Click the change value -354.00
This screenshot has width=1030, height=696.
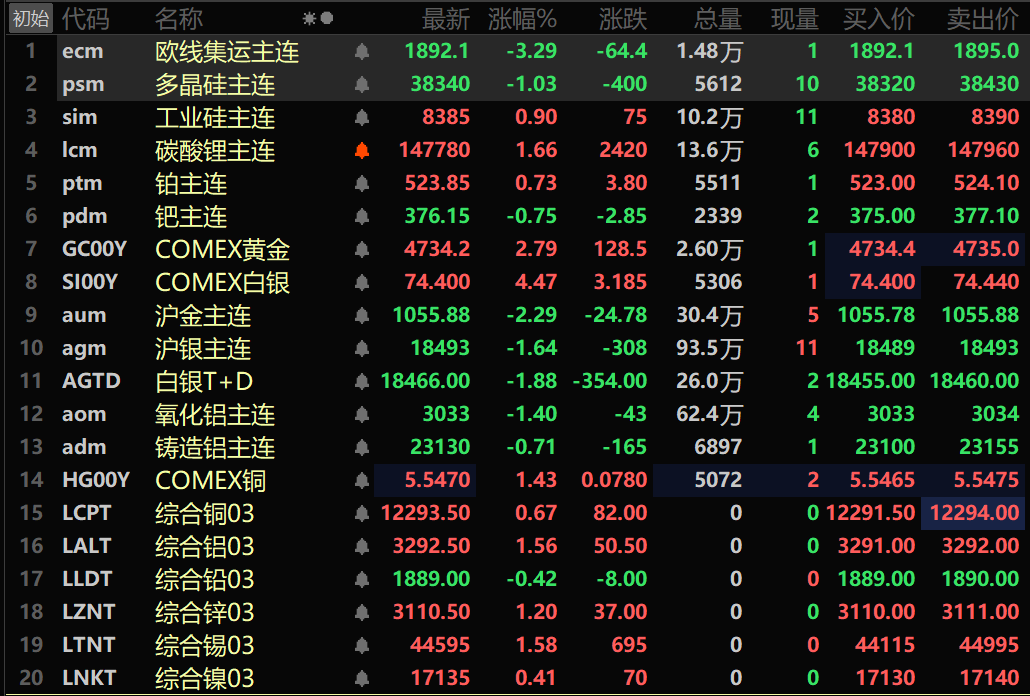click(x=610, y=381)
